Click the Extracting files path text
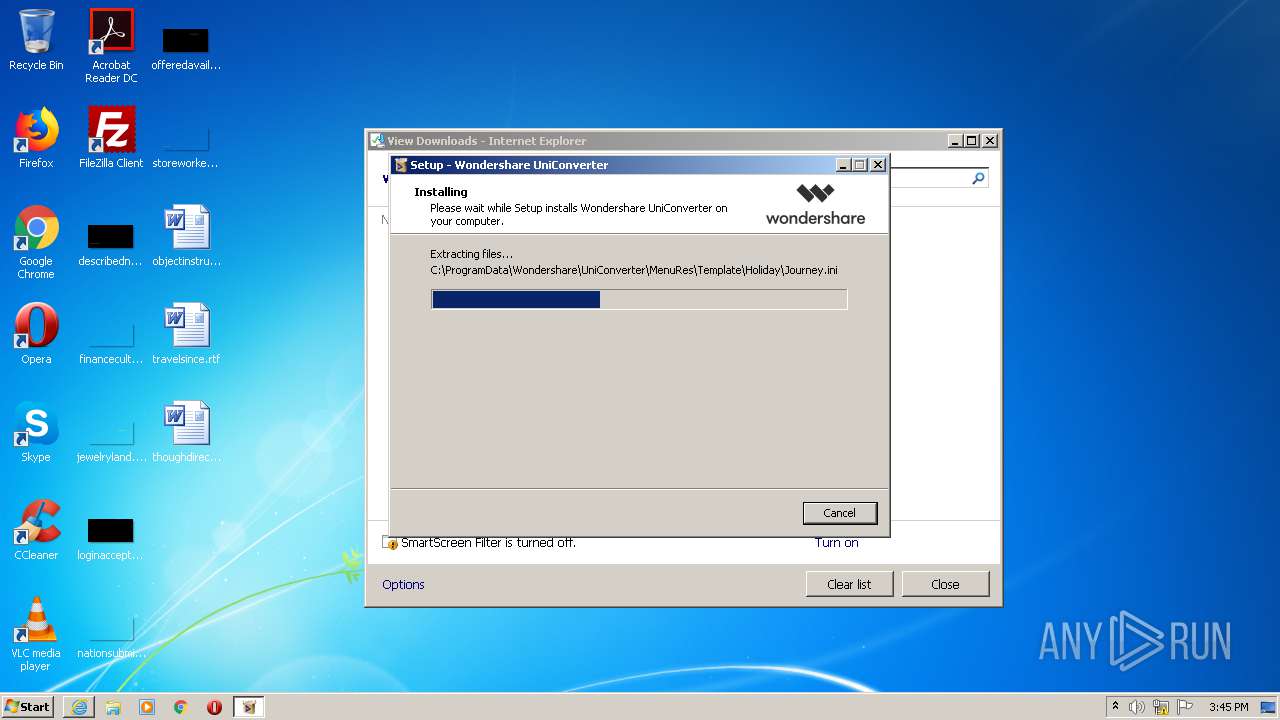This screenshot has height=720, width=1280. pyautogui.click(x=634, y=270)
